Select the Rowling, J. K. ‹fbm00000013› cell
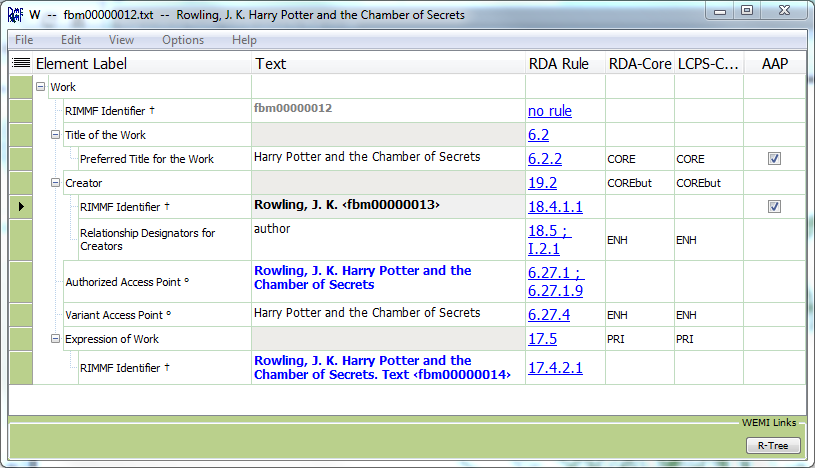This screenshot has width=815, height=468. click(x=388, y=206)
